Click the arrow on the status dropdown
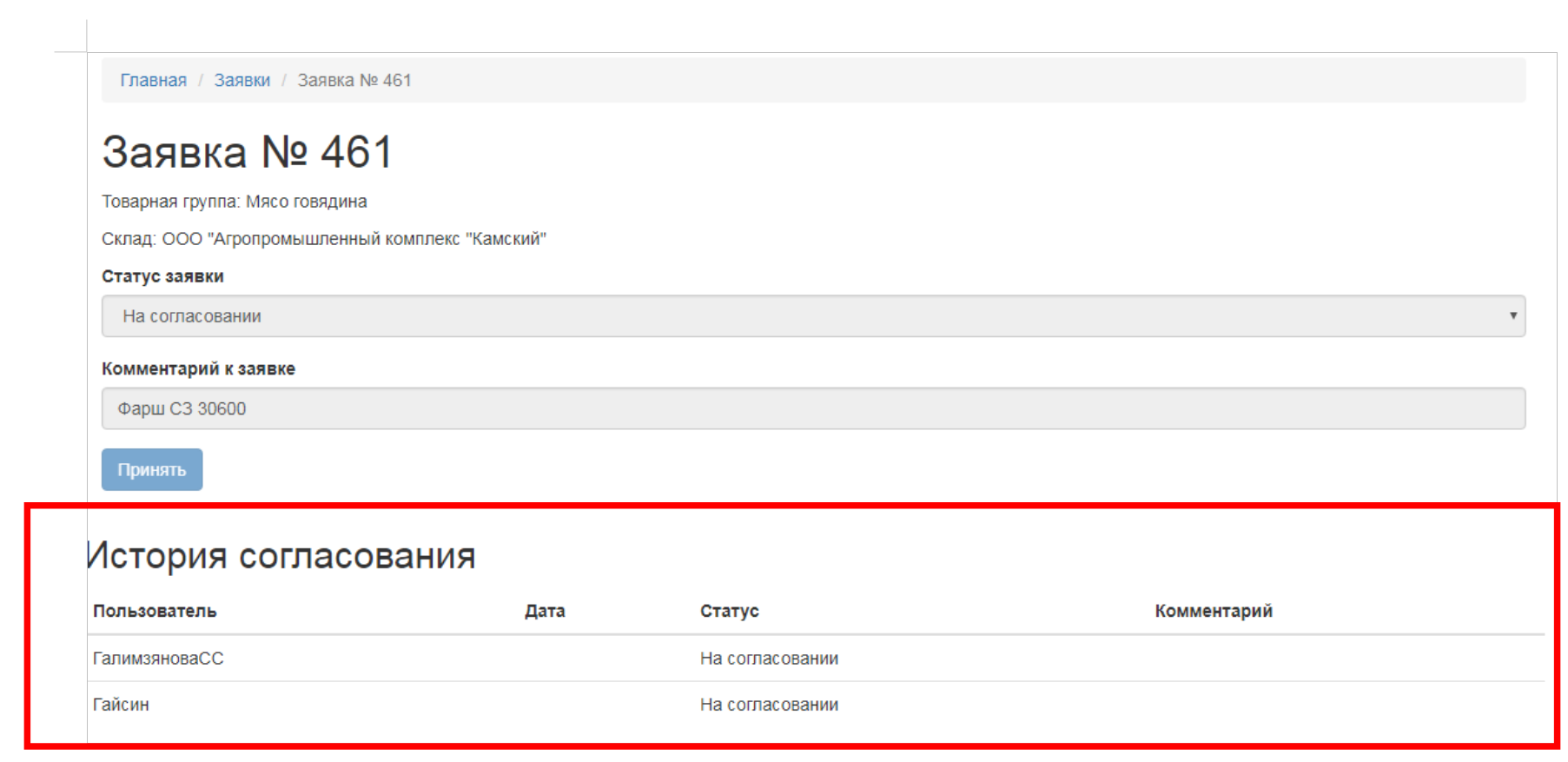 click(x=1512, y=316)
